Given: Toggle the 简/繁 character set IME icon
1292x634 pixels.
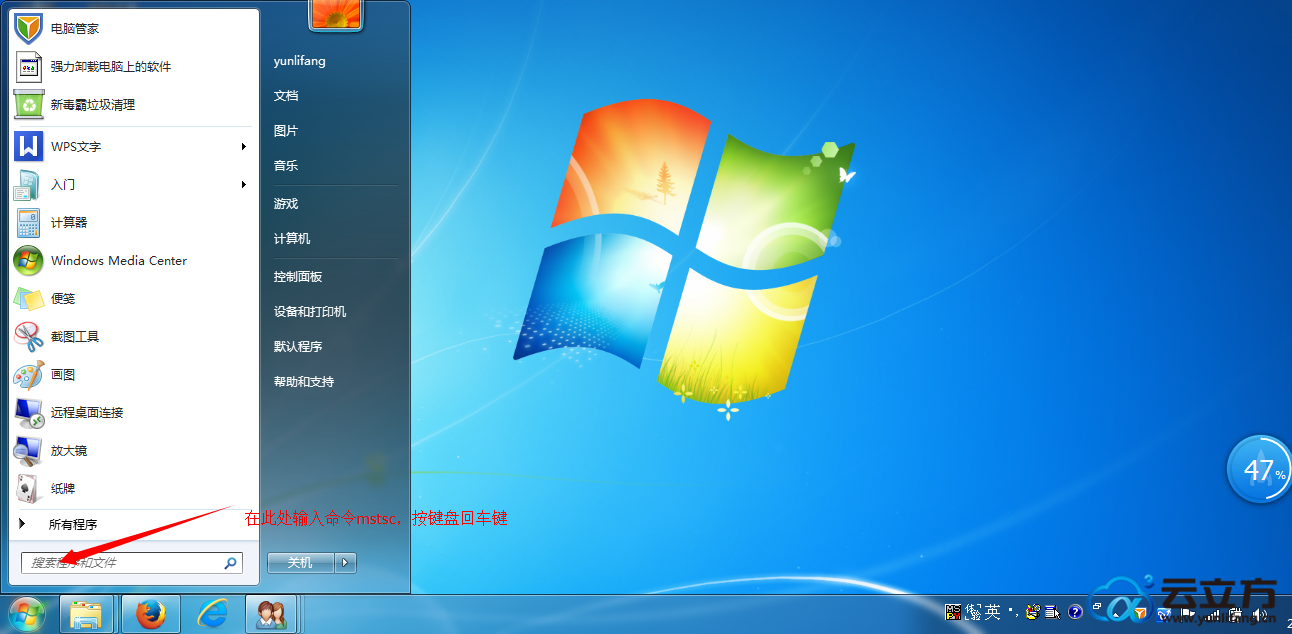Looking at the screenshot, I should coord(973,612).
